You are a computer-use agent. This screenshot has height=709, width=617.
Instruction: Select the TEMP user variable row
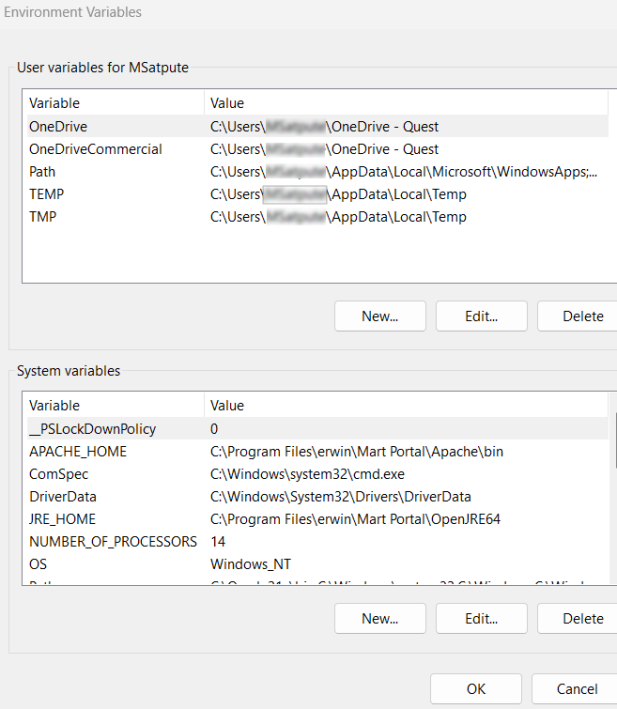click(47, 194)
